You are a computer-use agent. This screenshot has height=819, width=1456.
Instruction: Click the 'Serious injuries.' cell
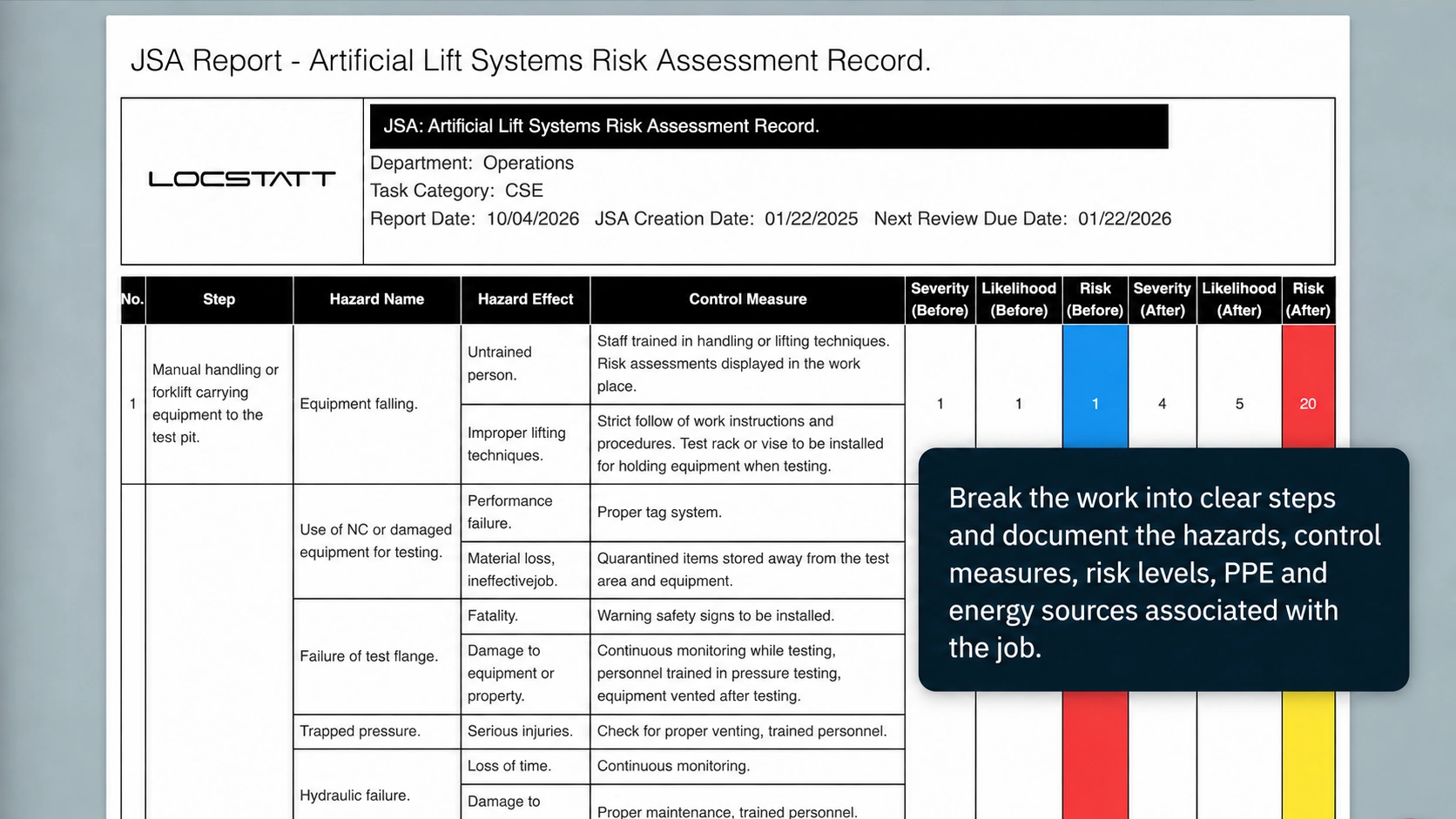coord(525,732)
